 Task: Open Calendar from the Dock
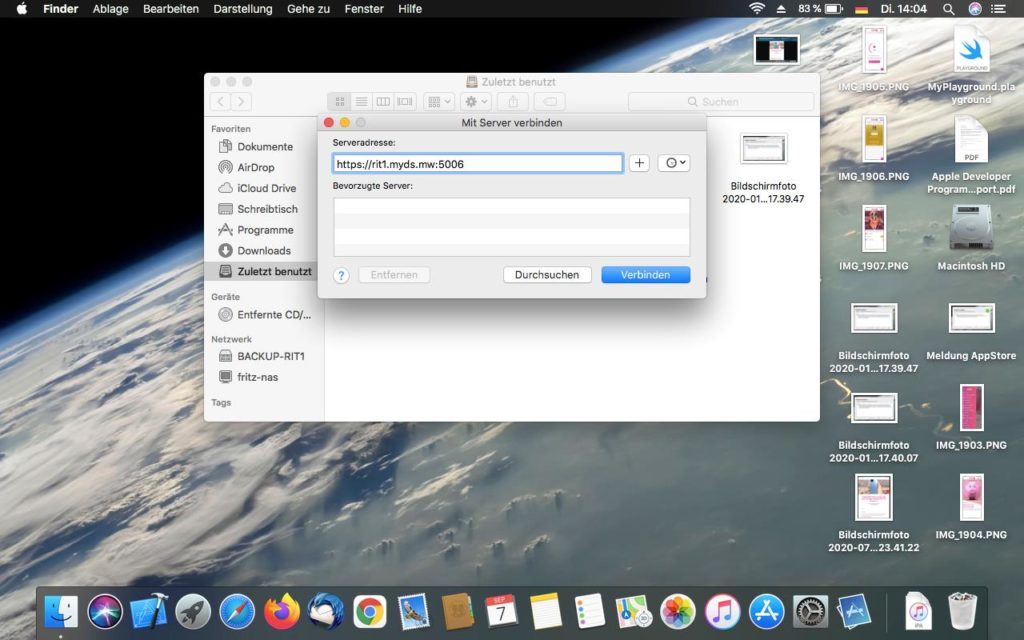coord(502,612)
